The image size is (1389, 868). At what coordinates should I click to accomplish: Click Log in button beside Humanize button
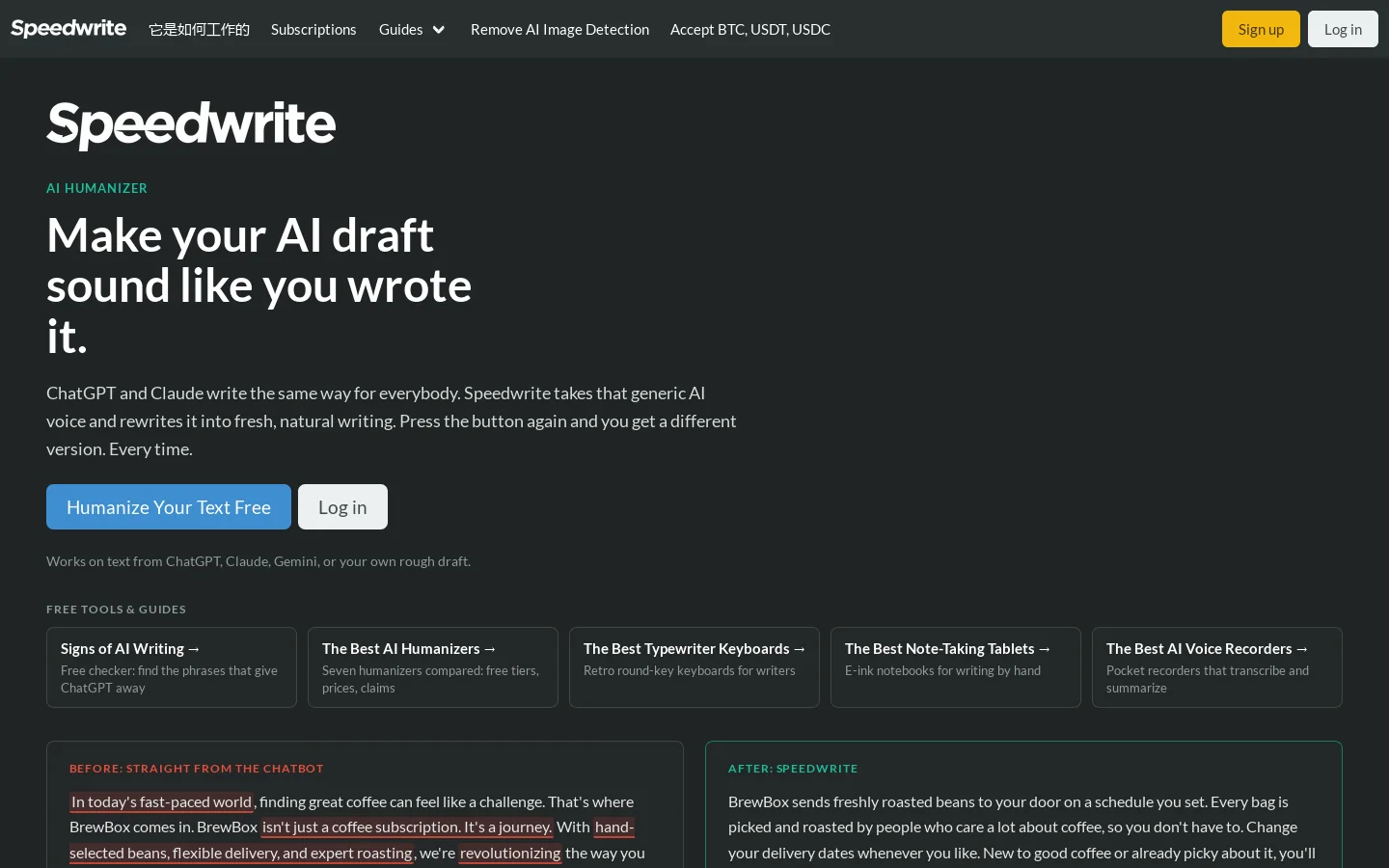(342, 507)
